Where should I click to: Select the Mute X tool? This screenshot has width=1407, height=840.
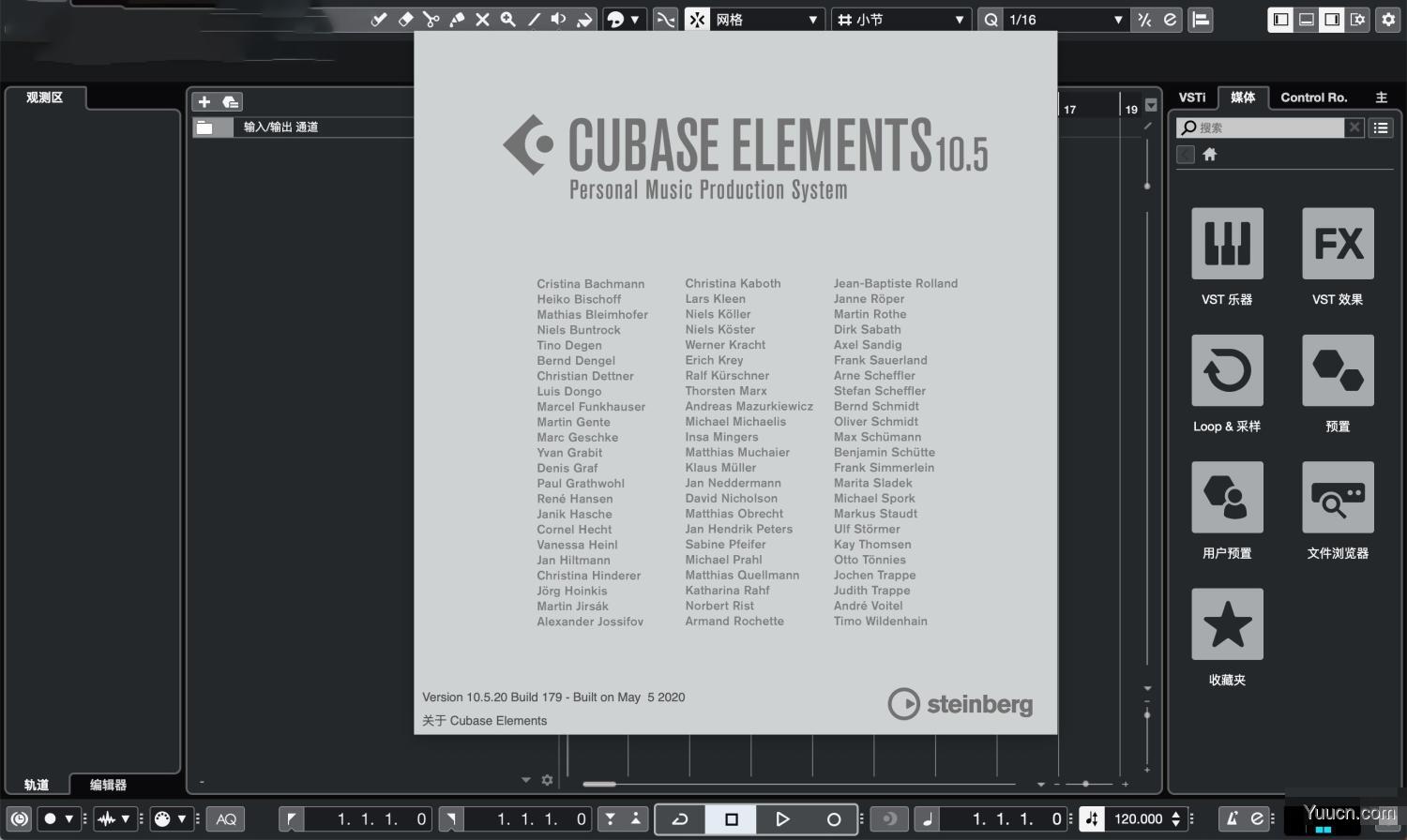pyautogui.click(x=482, y=20)
